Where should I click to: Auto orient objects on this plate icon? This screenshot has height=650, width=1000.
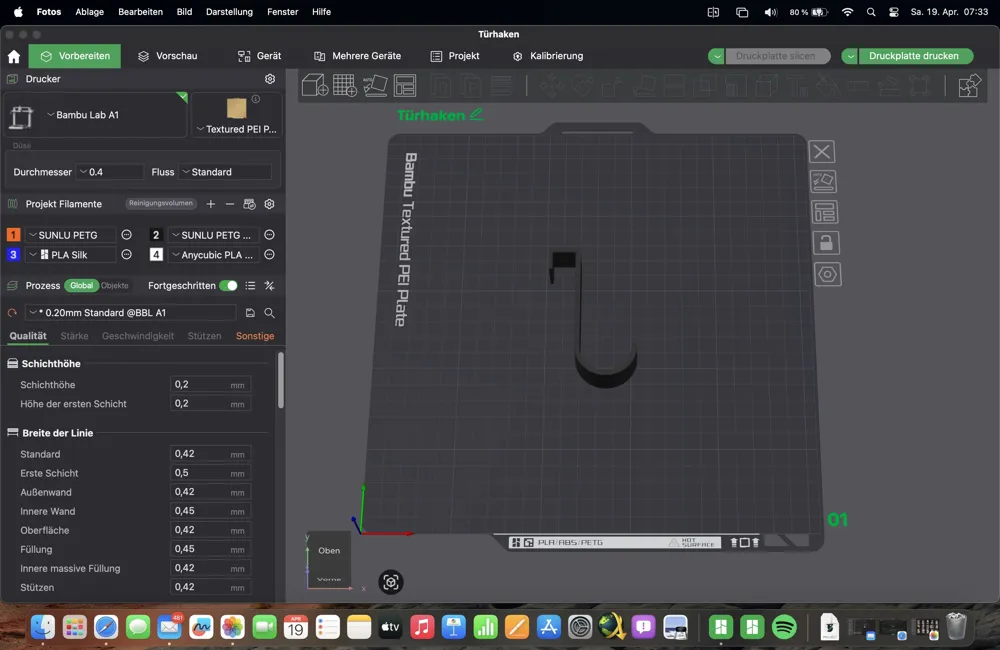coord(823,182)
